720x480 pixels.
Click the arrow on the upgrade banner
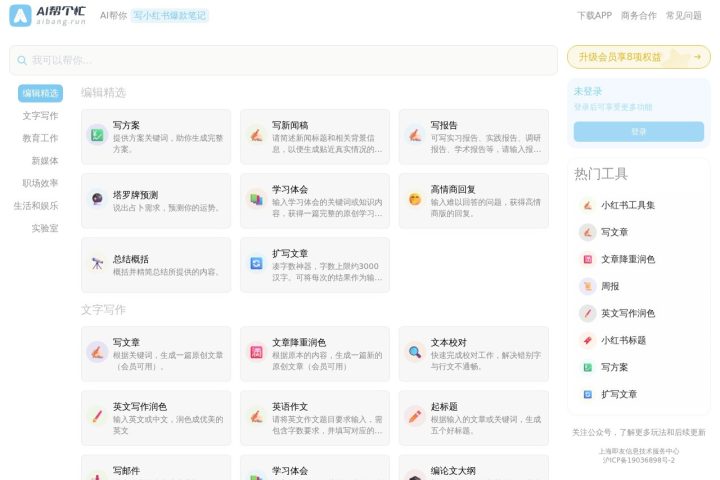(x=697, y=57)
